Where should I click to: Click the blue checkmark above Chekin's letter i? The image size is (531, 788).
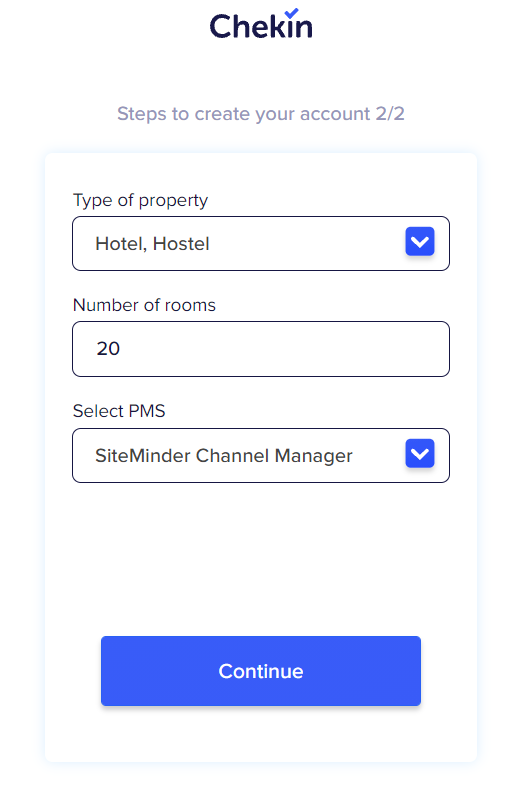[x=291, y=13]
